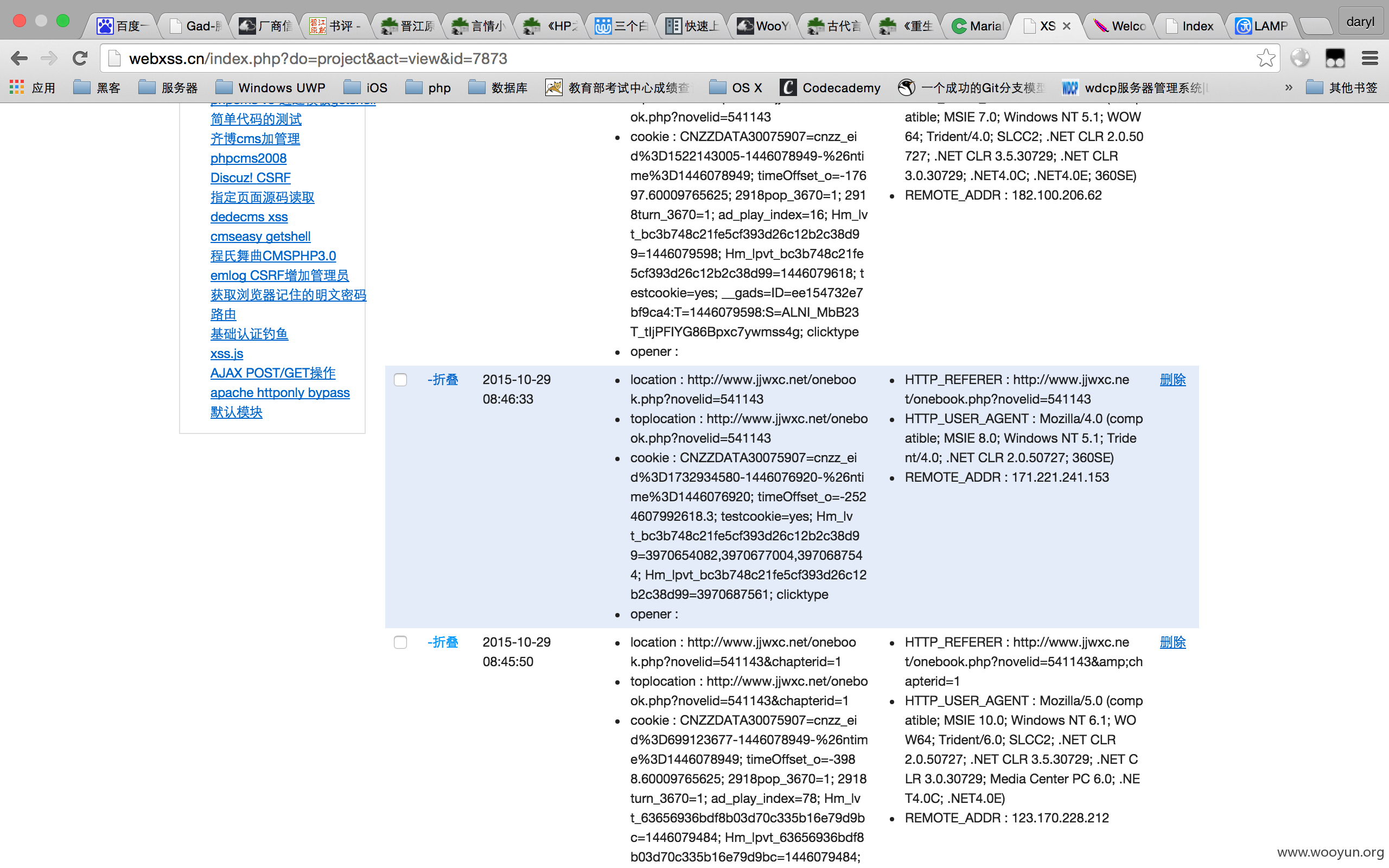Screen dimensions: 1389x868
Task: Delete the 08:46:33 record via 删除
Action: click(1173, 379)
